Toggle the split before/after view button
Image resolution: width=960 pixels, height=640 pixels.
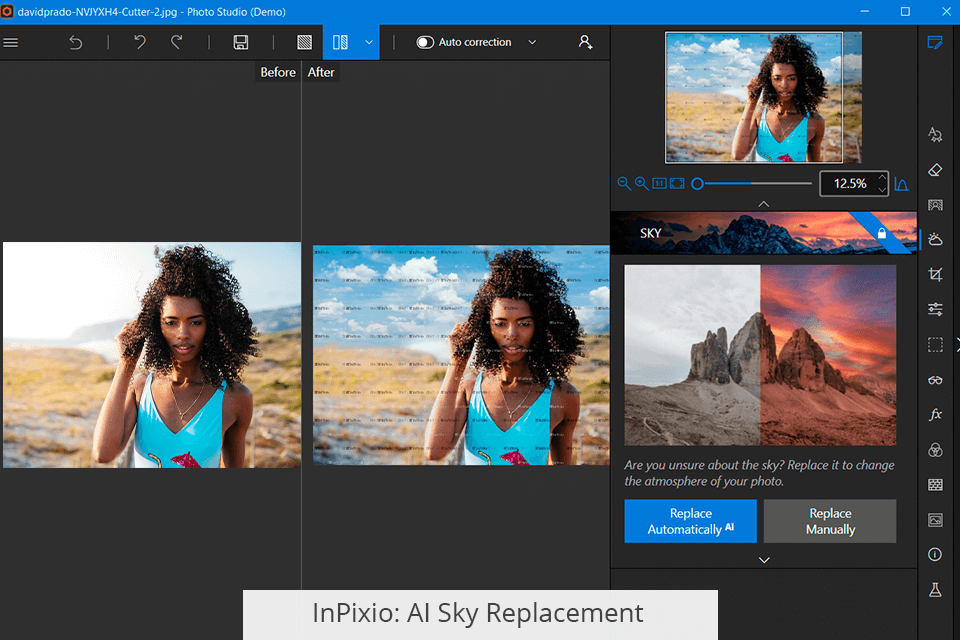(x=340, y=42)
